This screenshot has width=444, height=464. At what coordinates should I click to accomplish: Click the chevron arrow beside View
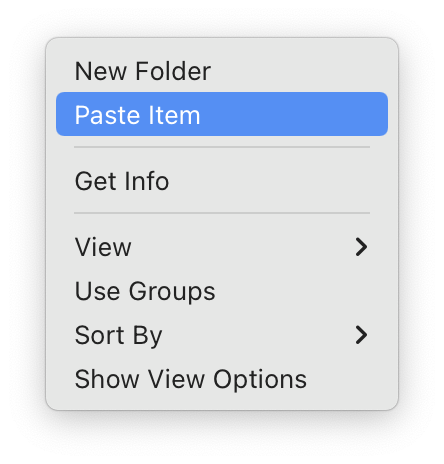[x=361, y=247]
